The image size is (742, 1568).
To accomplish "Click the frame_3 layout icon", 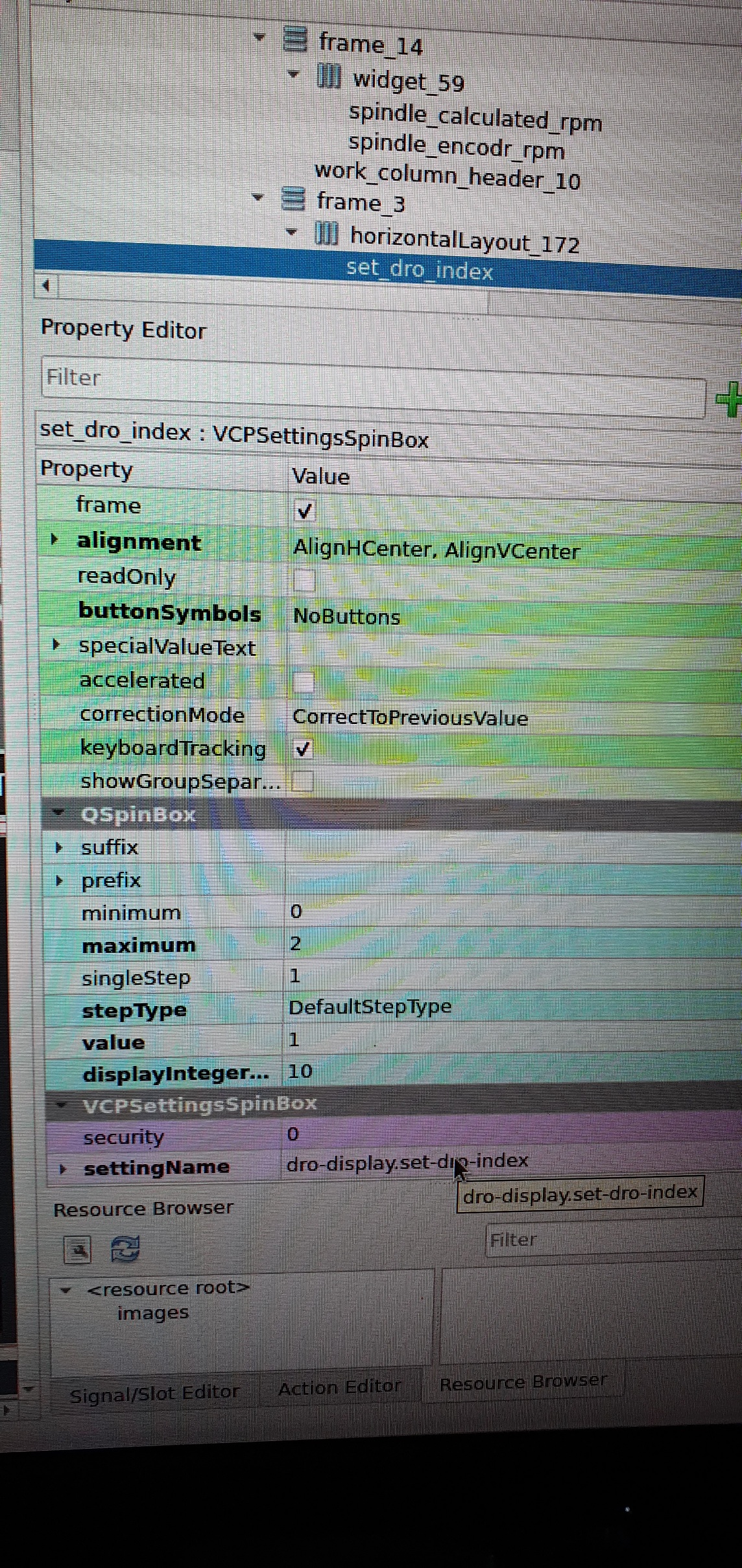I will point(293,198).
